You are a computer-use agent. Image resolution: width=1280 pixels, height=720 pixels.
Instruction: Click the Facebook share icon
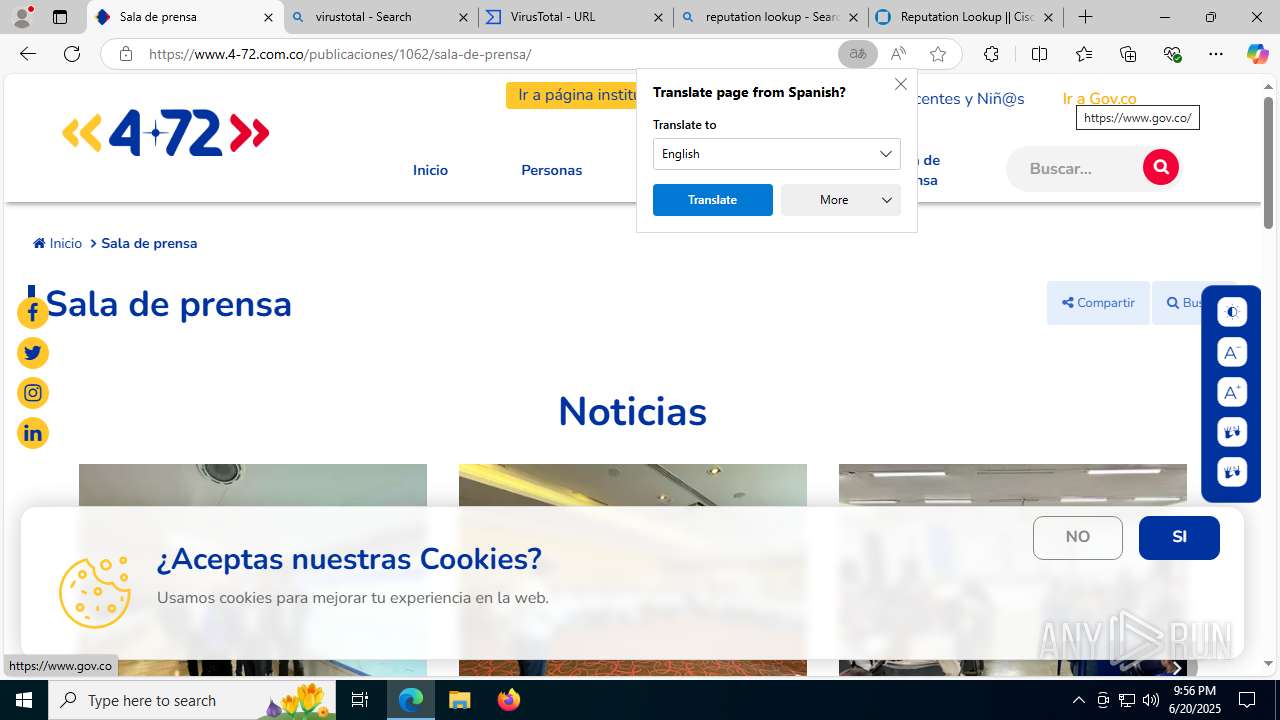pos(33,313)
